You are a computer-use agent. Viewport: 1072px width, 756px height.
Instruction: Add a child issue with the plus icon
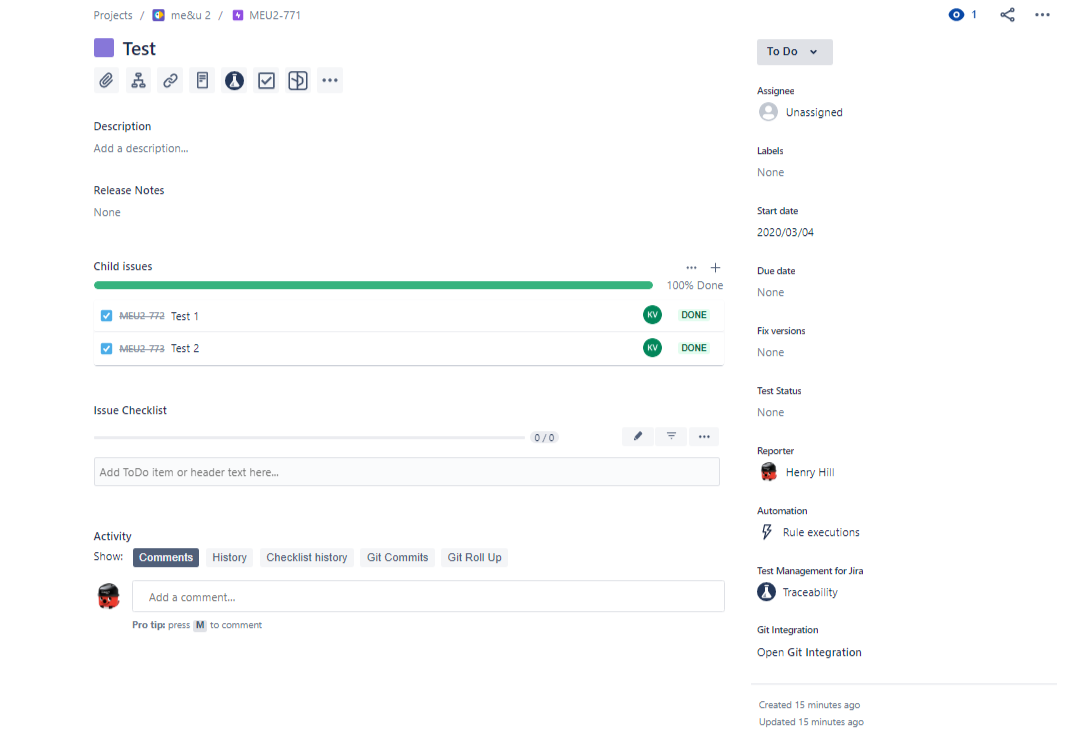[715, 268]
